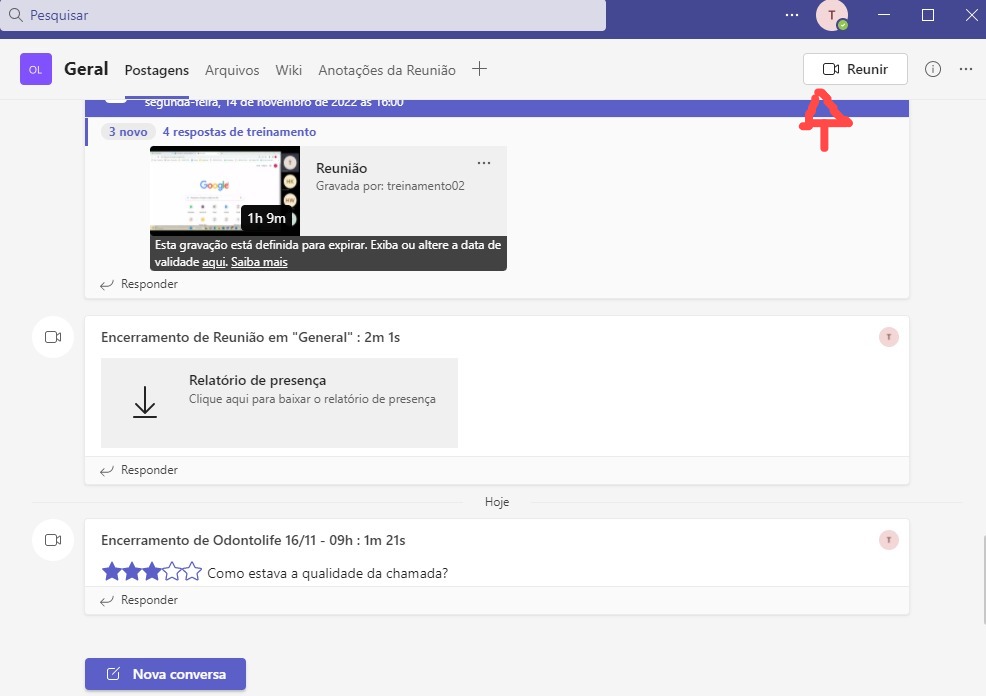Click the Pesquisar search field
The width and height of the screenshot is (986, 696).
coord(300,16)
